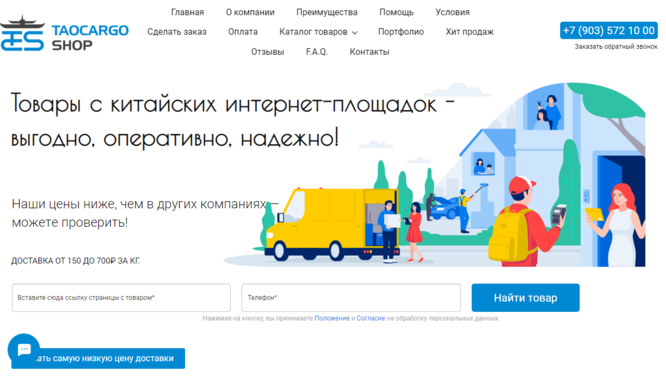666x378 pixels.
Task: Open Отзывы page
Action: tap(268, 52)
